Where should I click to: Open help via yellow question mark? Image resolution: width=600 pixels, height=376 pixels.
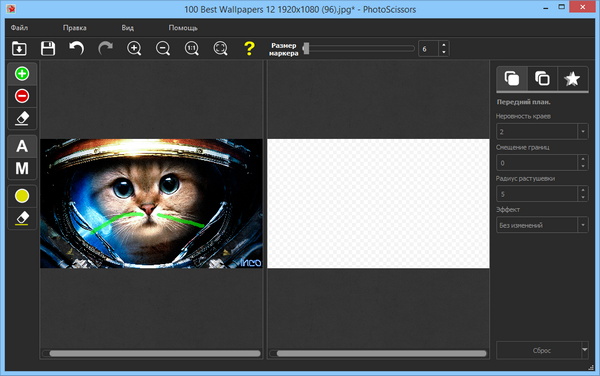[x=249, y=49]
